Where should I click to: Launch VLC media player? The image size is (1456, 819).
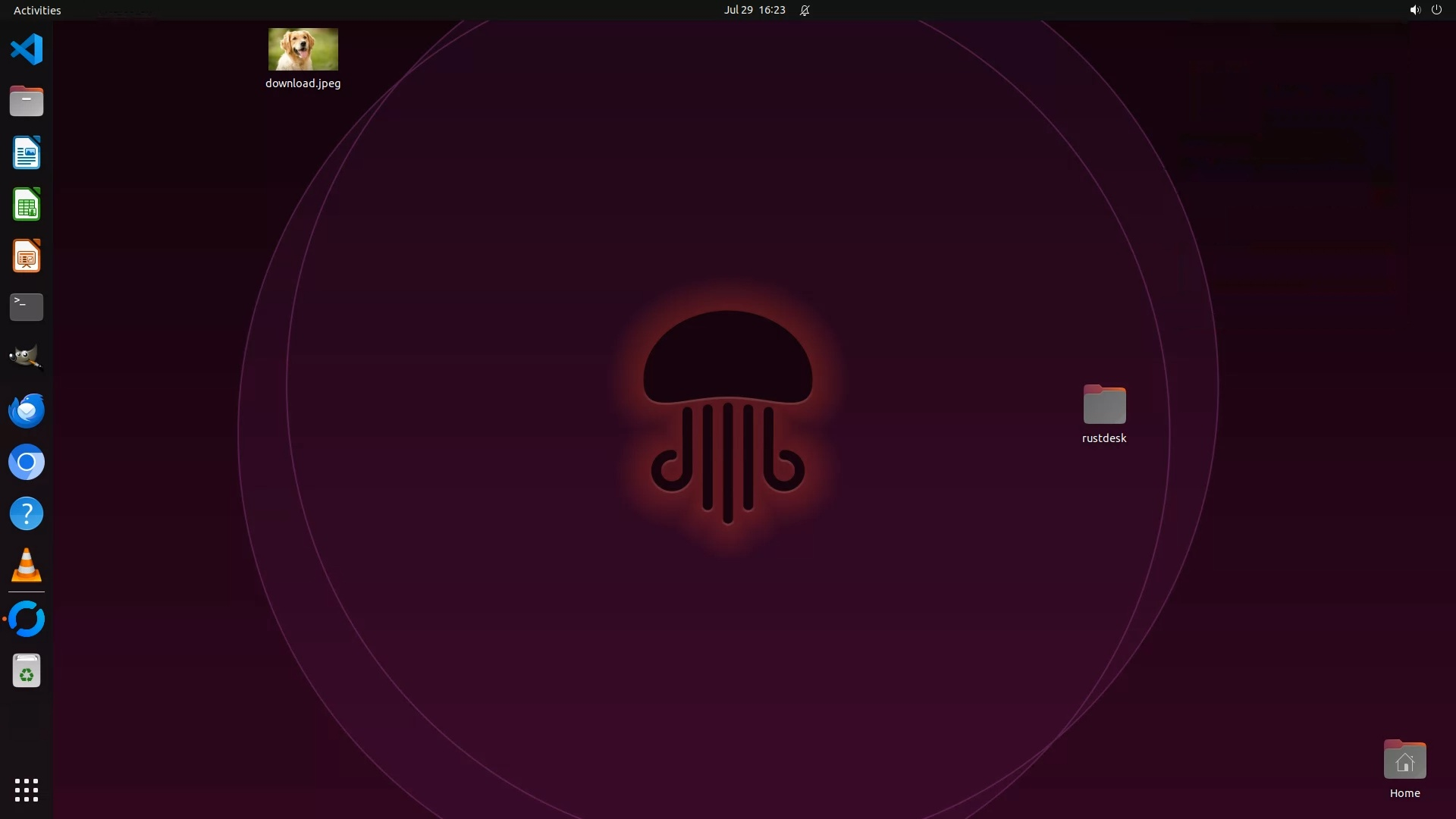coord(27,565)
